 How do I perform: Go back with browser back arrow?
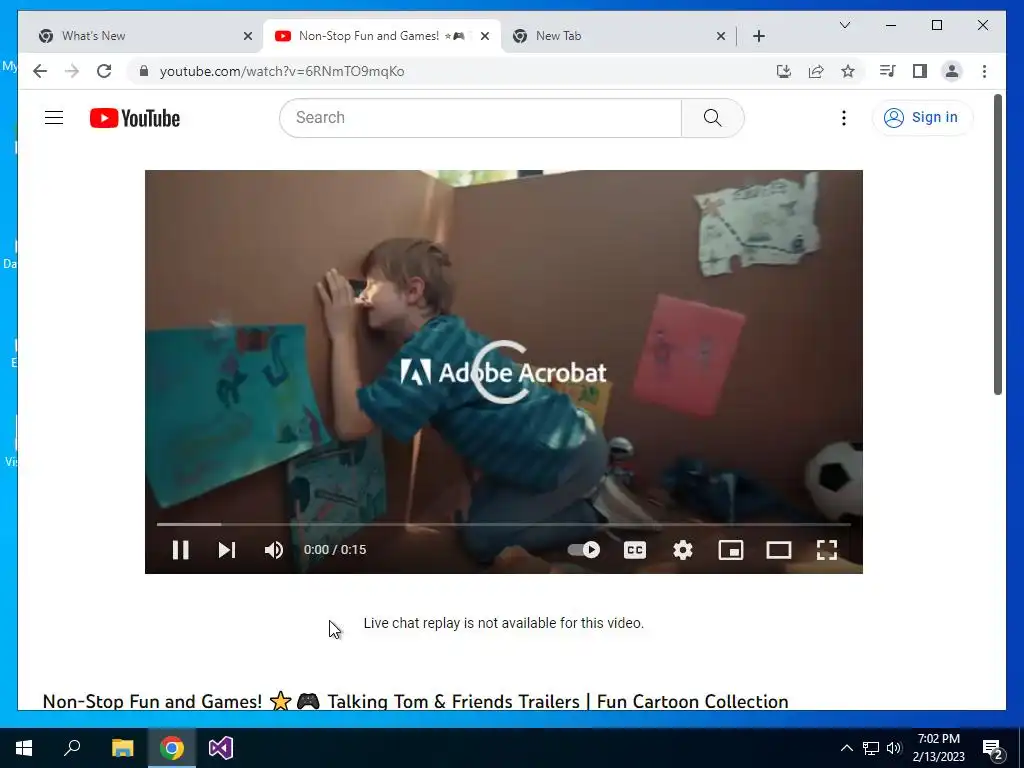click(40, 71)
